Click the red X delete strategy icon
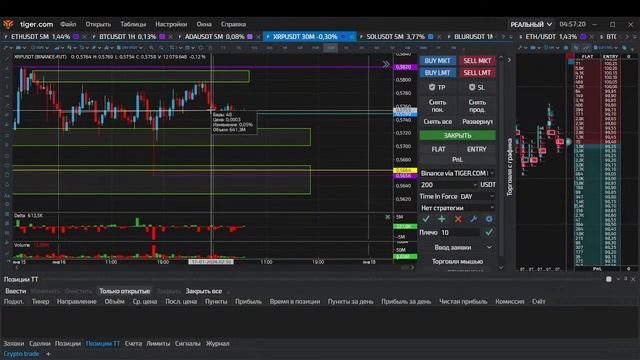Viewport: 640px width, 360px height. click(x=458, y=219)
